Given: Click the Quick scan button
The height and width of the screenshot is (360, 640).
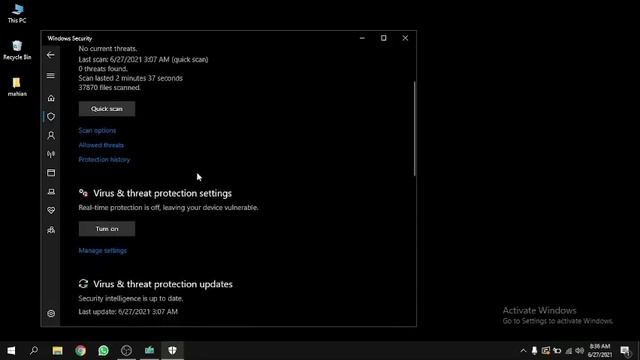Looking at the screenshot, I should [x=107, y=109].
